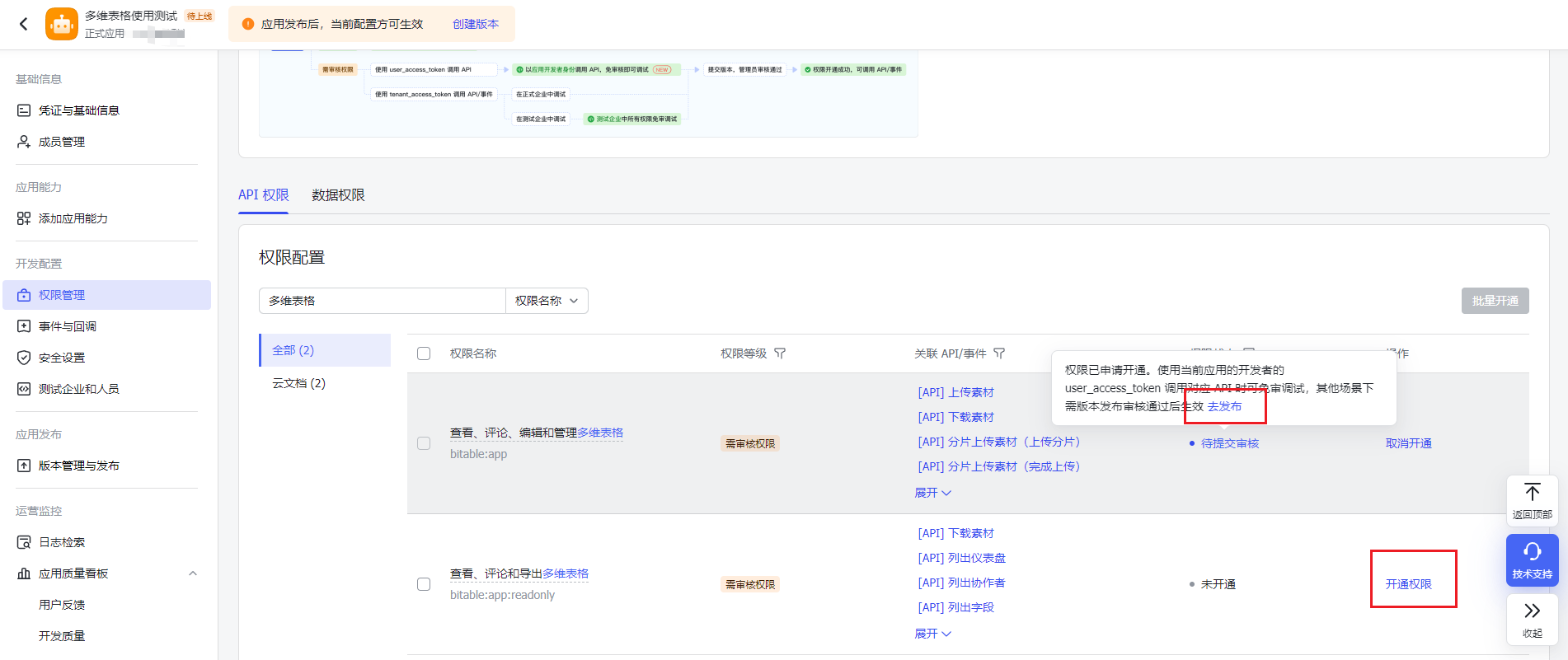The height and width of the screenshot is (660, 1568).
Task: Check the bitable:app:readonly row checkbox
Action: click(424, 584)
